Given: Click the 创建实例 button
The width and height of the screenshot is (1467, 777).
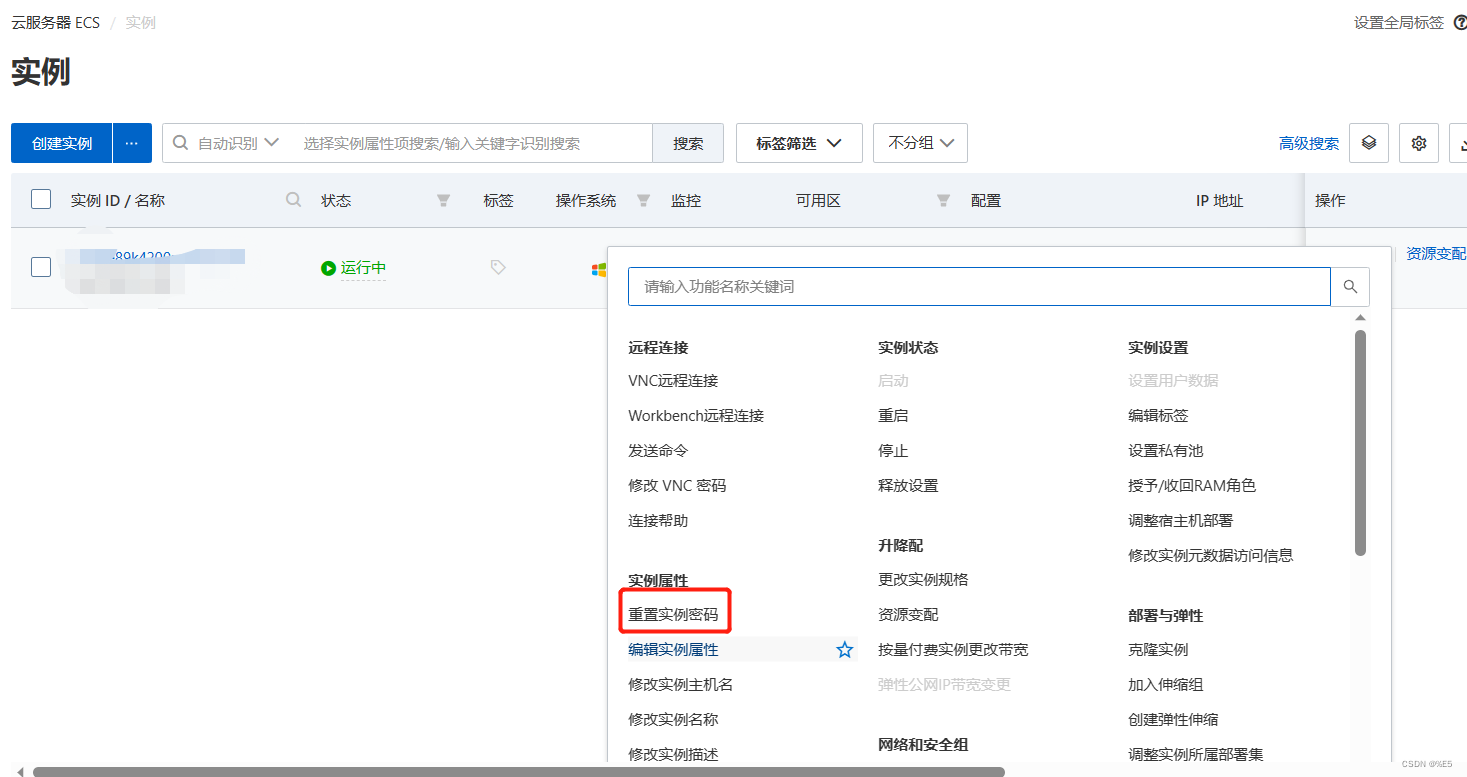Looking at the screenshot, I should pos(62,143).
